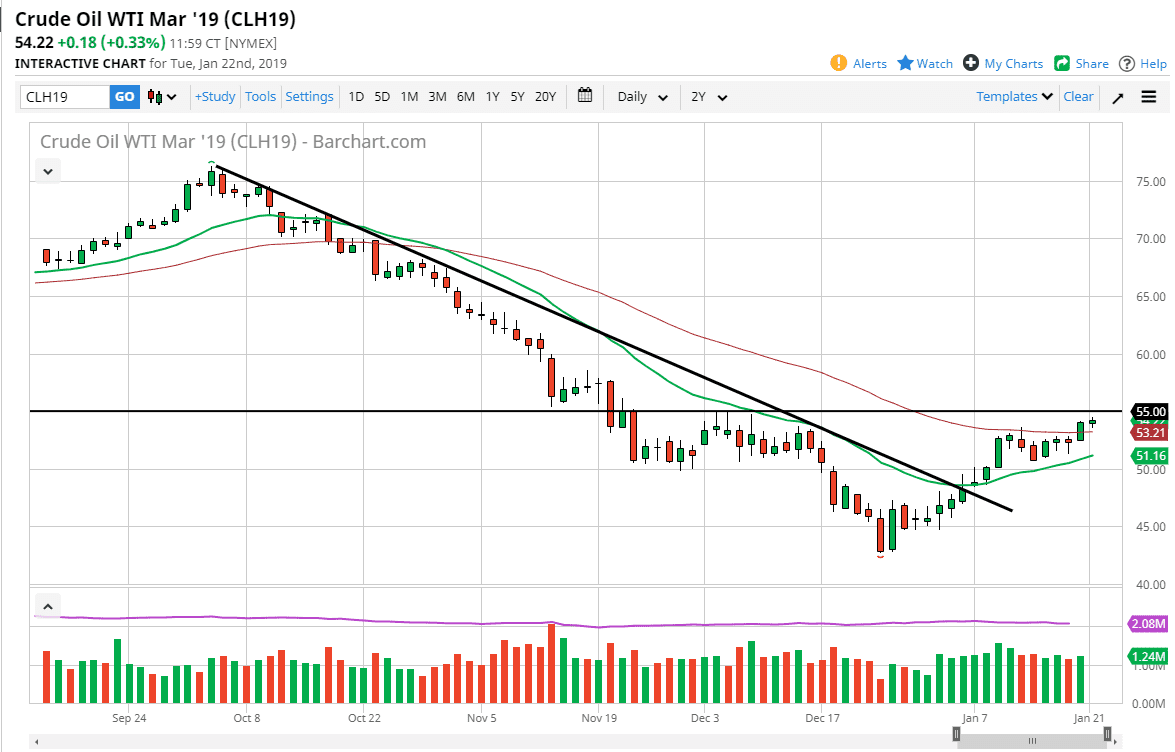Click the GO button

click(x=124, y=96)
